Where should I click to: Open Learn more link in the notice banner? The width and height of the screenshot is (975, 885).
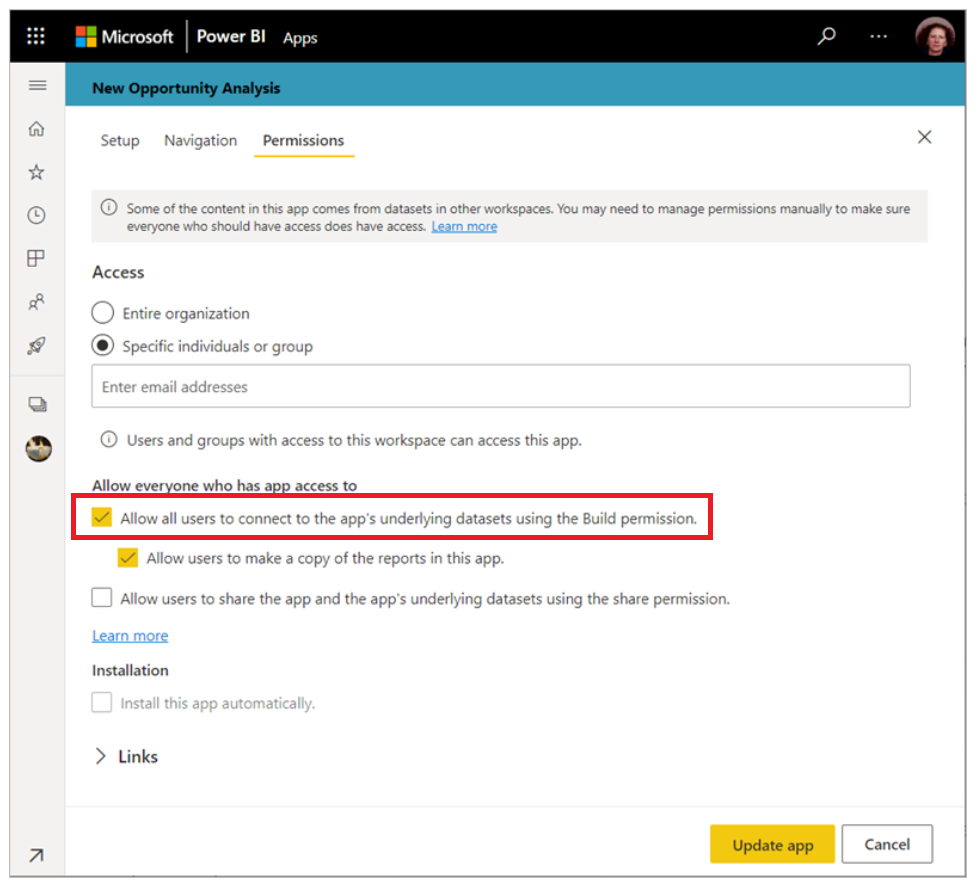point(464,226)
